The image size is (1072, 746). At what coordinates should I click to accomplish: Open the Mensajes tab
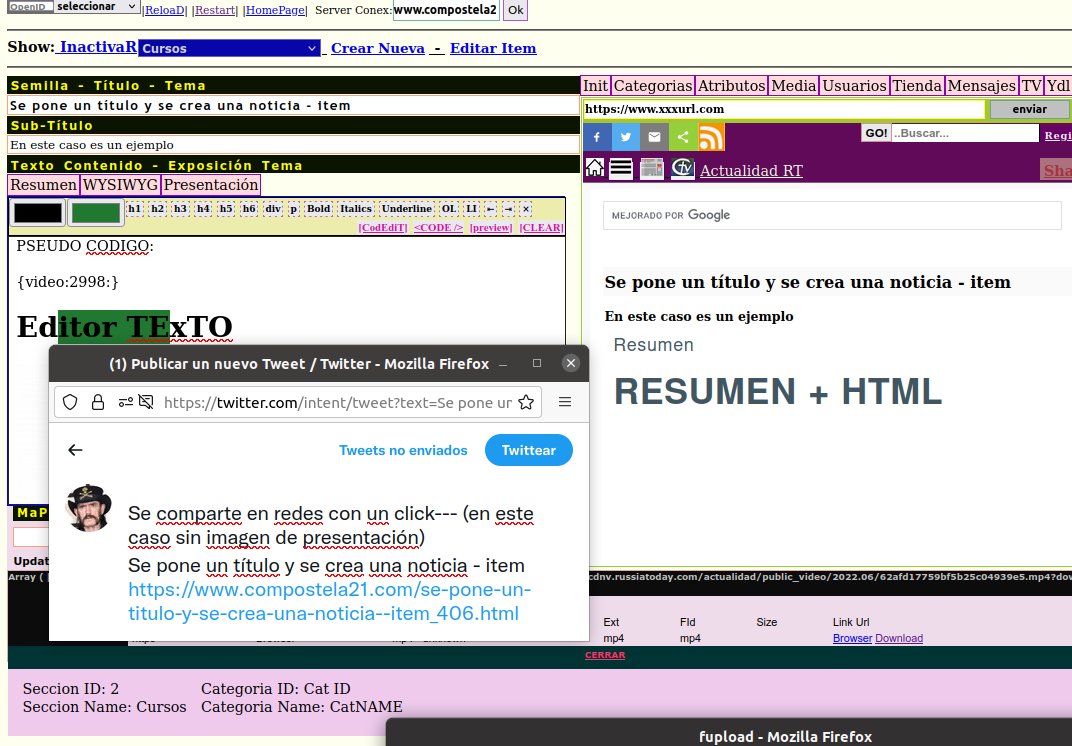tap(982, 85)
